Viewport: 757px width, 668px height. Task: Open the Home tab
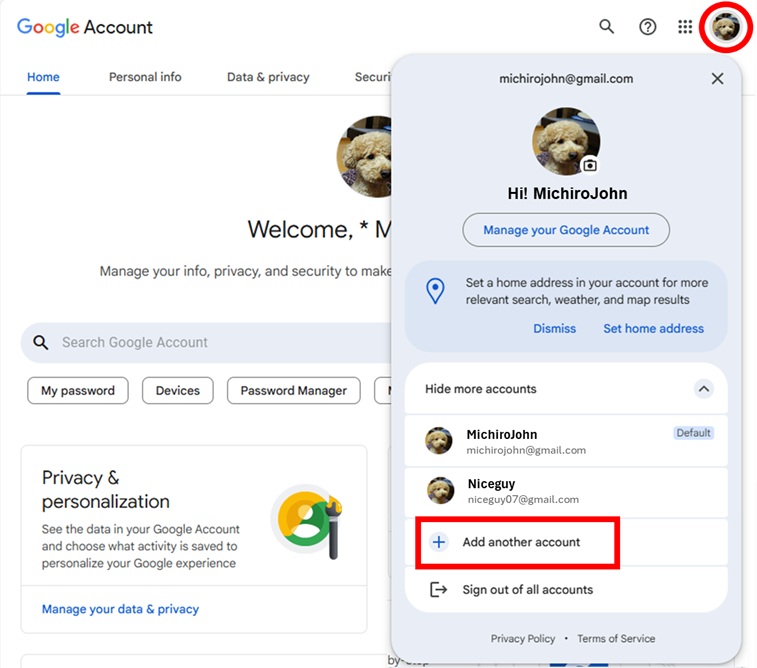tap(43, 77)
